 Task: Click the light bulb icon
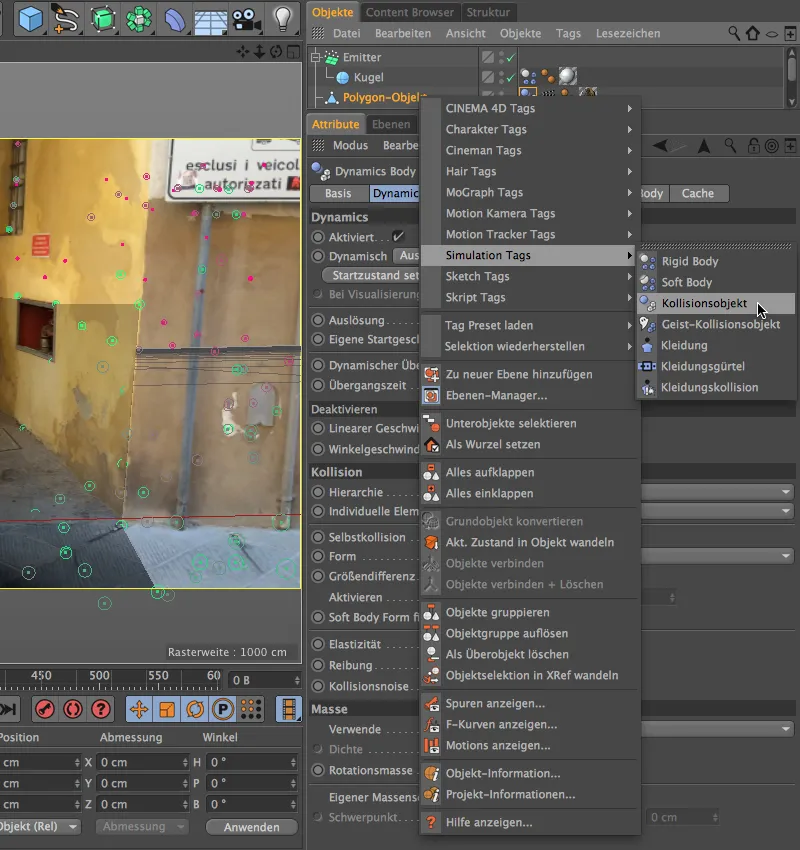pos(284,18)
